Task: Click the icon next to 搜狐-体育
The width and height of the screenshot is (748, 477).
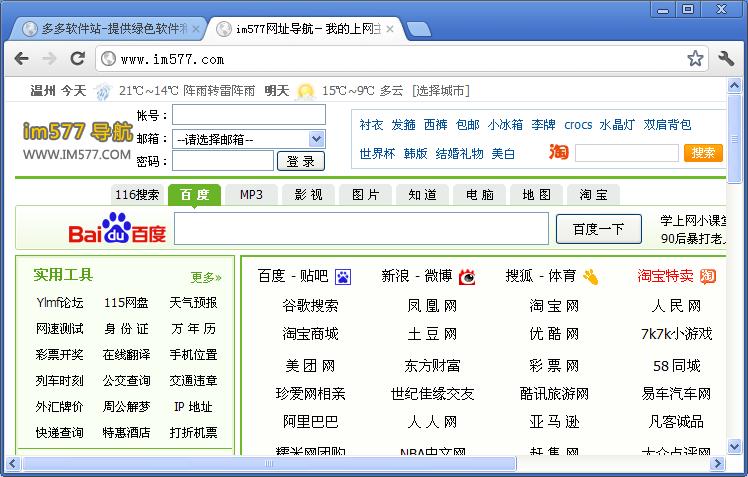Action: tap(590, 277)
